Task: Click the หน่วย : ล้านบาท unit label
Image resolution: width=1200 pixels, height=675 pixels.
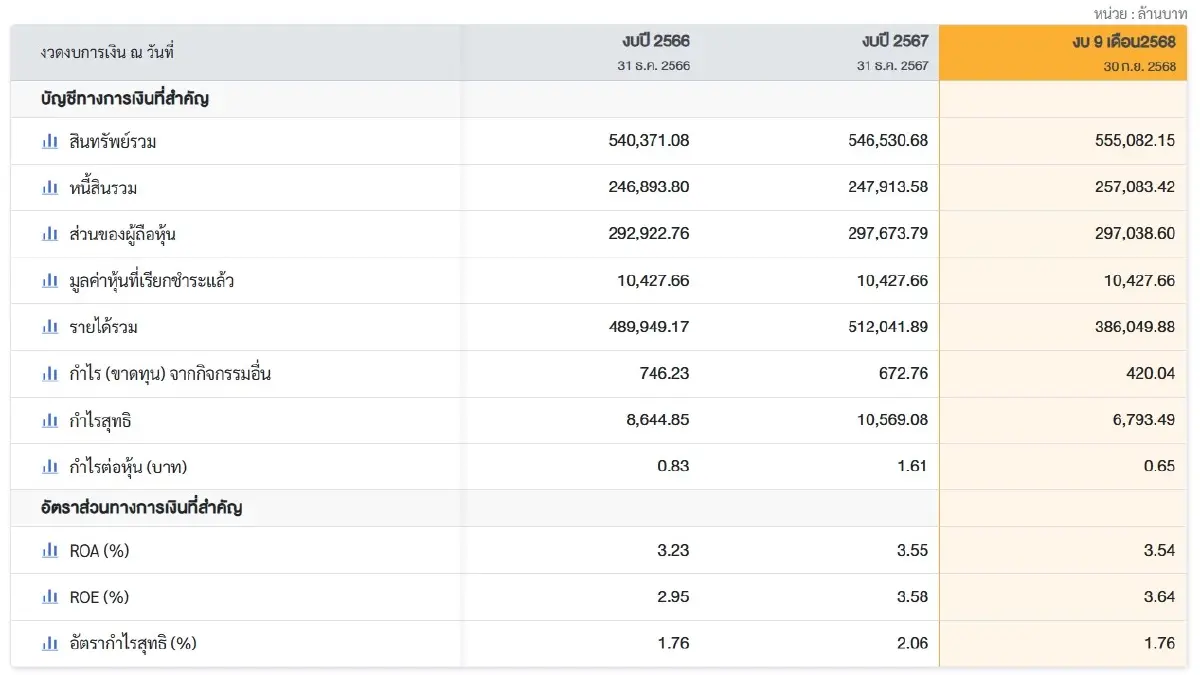Action: click(1140, 13)
